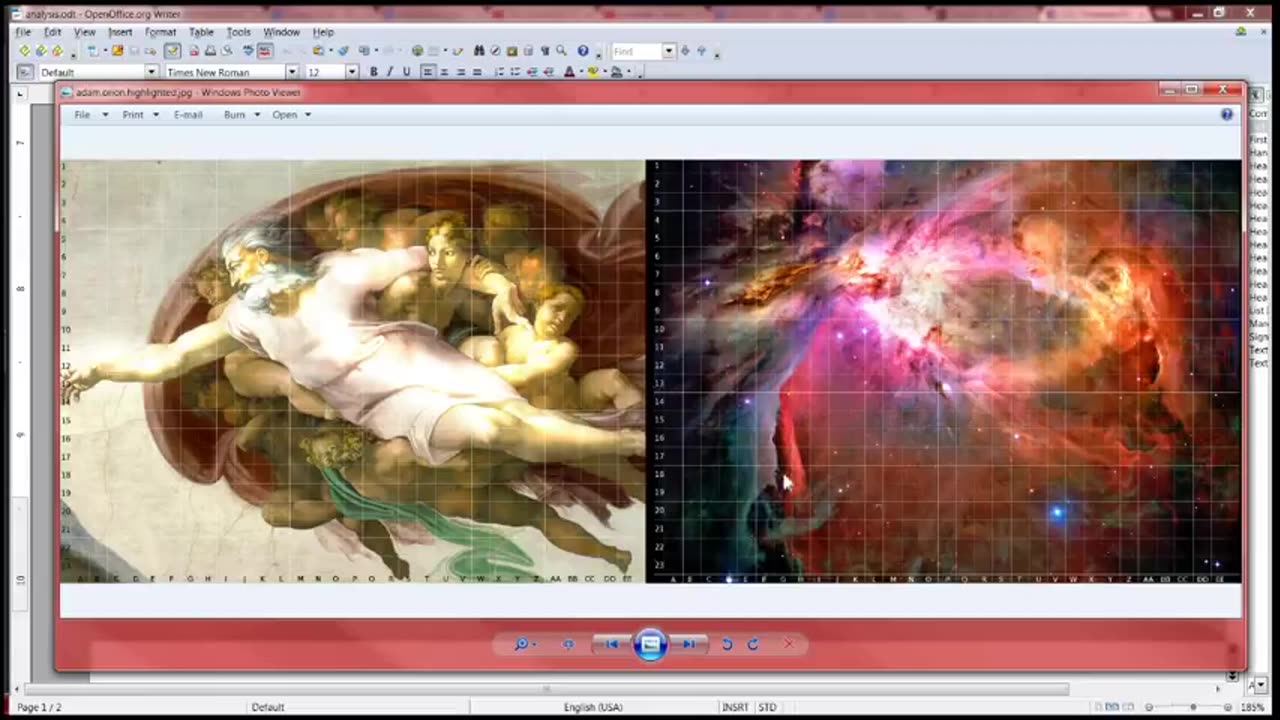Open paragraph style Default dropdown
Image resolution: width=1280 pixels, height=720 pixels.
(152, 72)
